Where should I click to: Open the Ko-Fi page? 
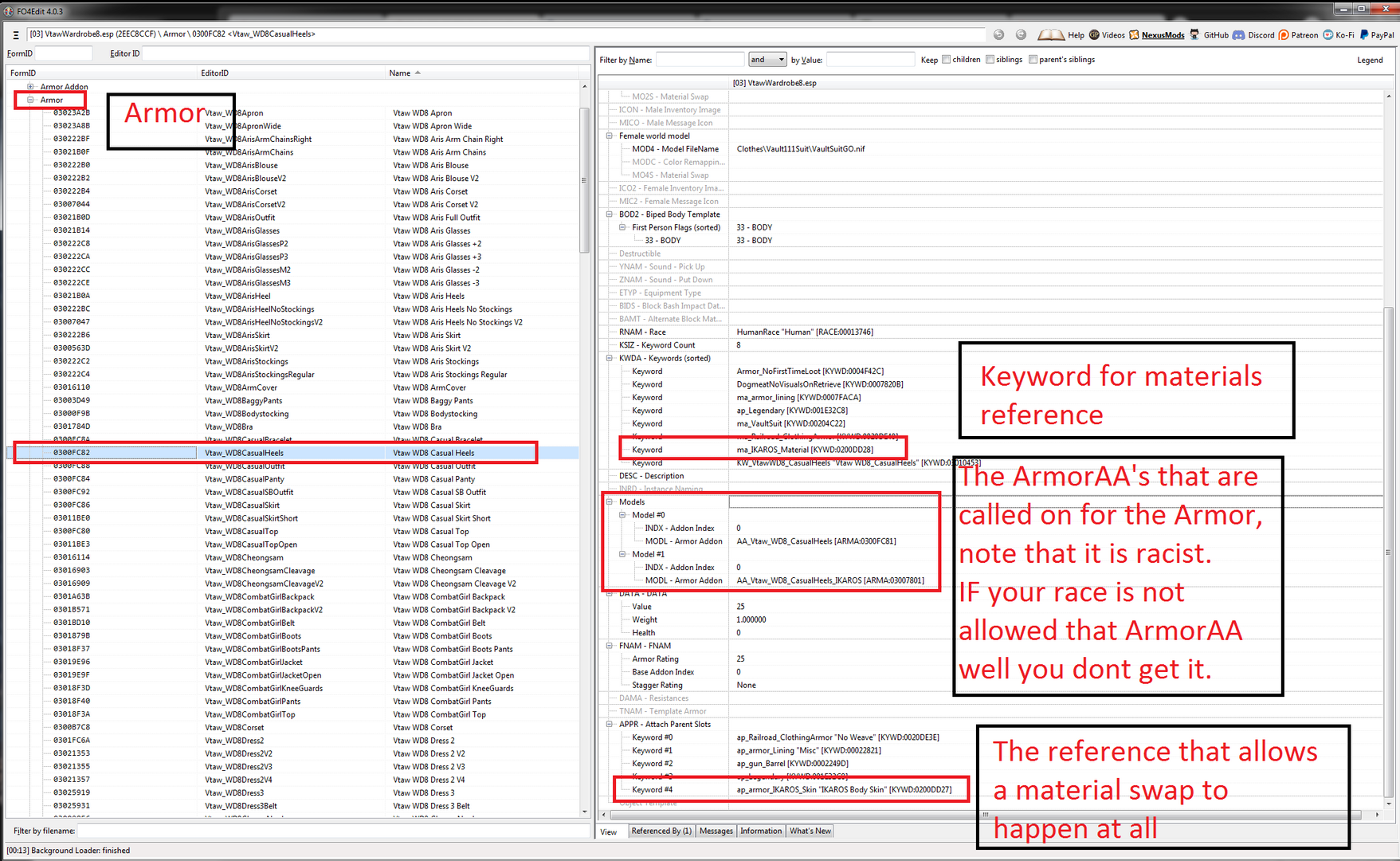coord(1339,35)
